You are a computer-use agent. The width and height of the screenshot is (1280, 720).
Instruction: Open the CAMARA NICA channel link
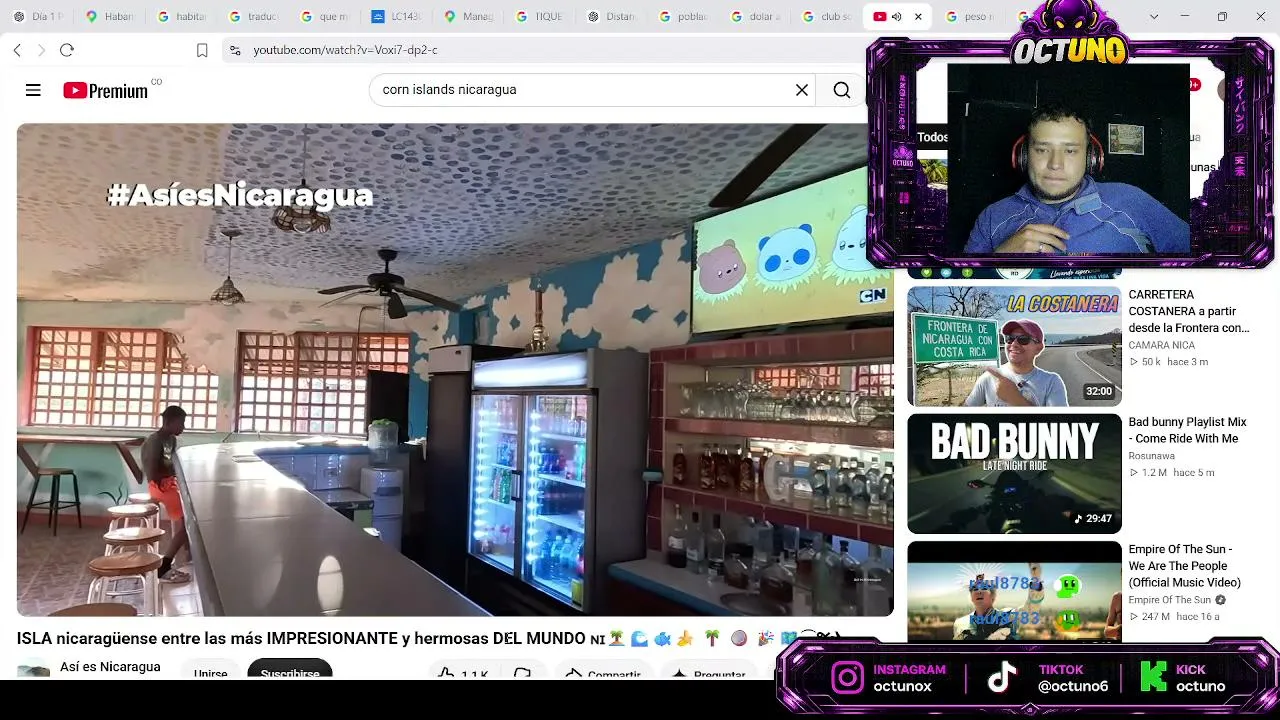[x=1162, y=345]
